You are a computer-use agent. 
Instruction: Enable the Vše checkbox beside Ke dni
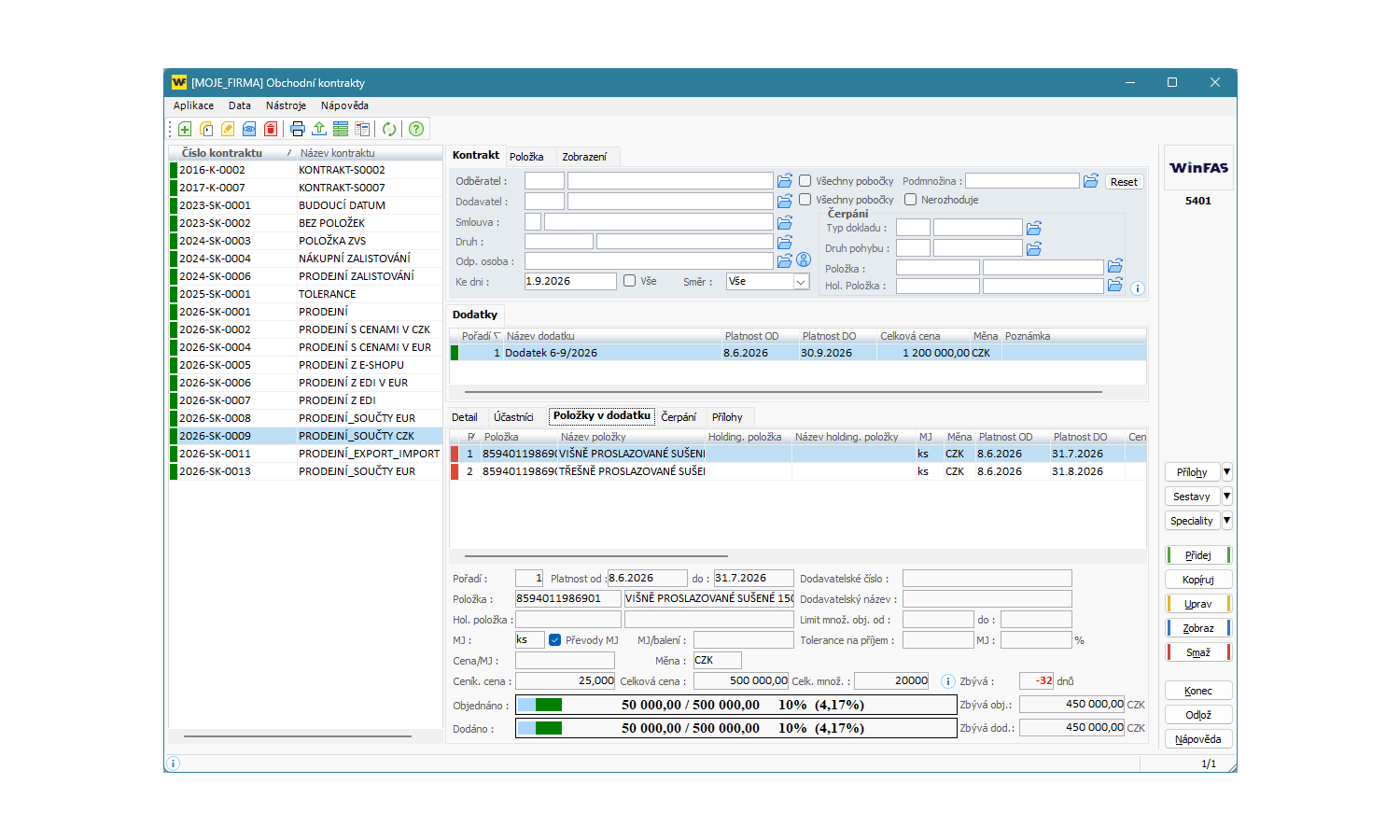(x=629, y=281)
